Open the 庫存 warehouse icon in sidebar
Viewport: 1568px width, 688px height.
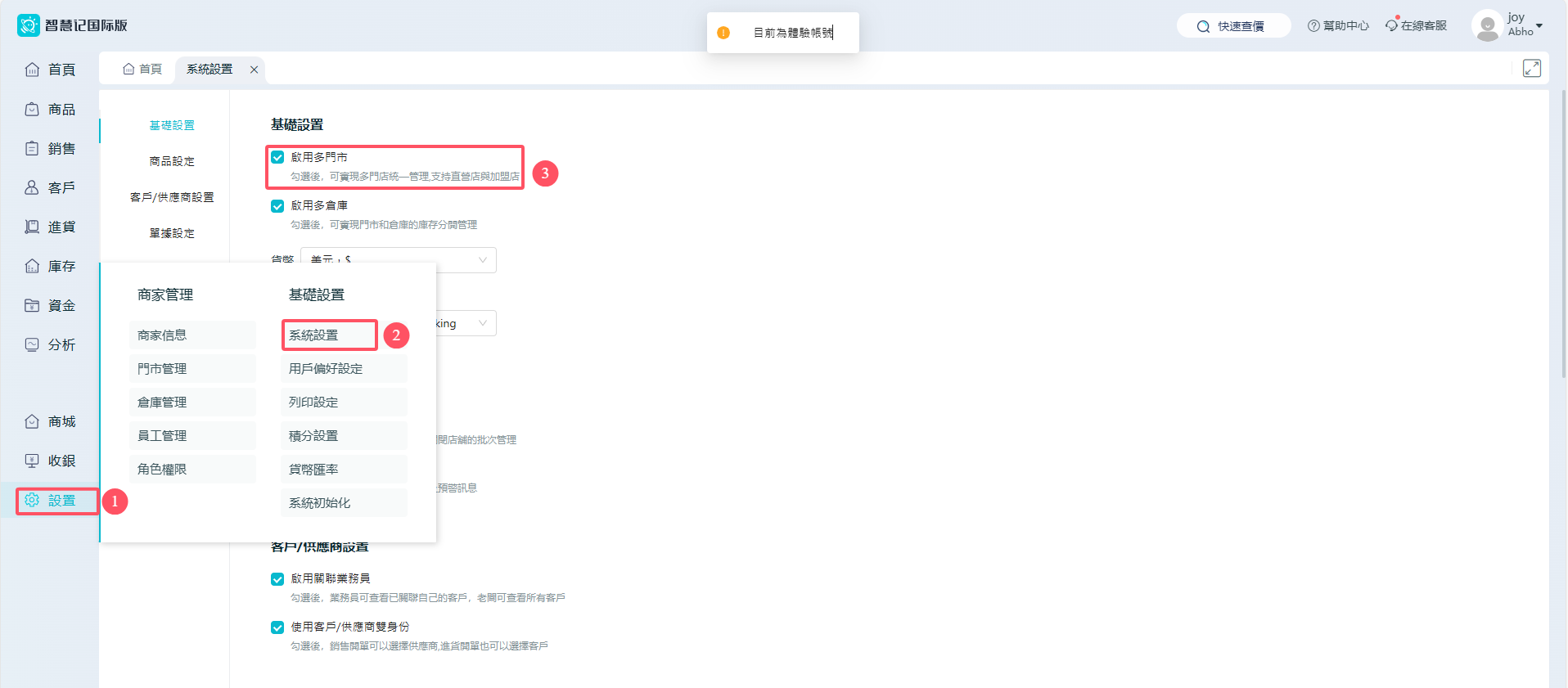[32, 266]
